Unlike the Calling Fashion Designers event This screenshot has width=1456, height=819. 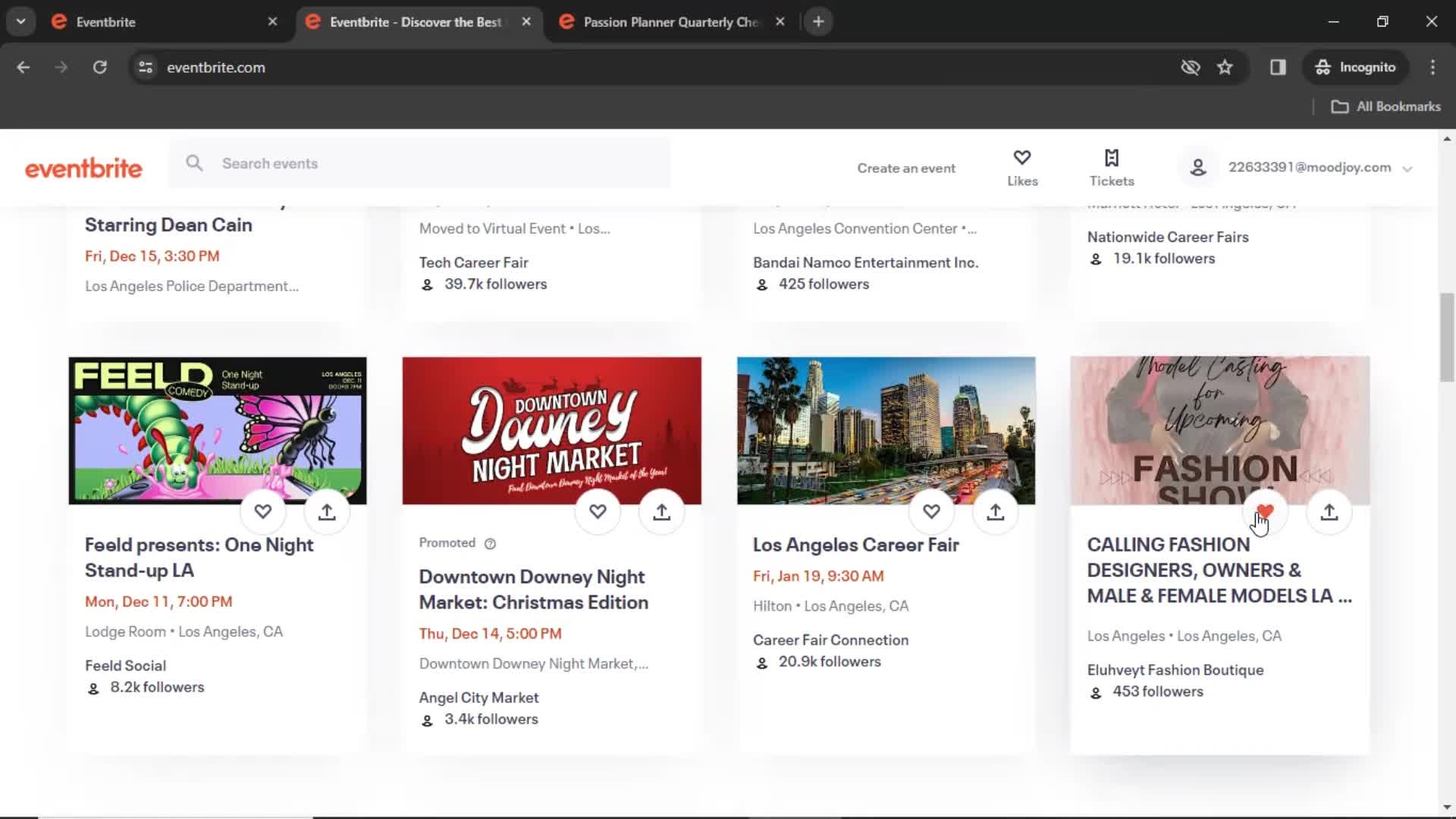pos(1265,512)
